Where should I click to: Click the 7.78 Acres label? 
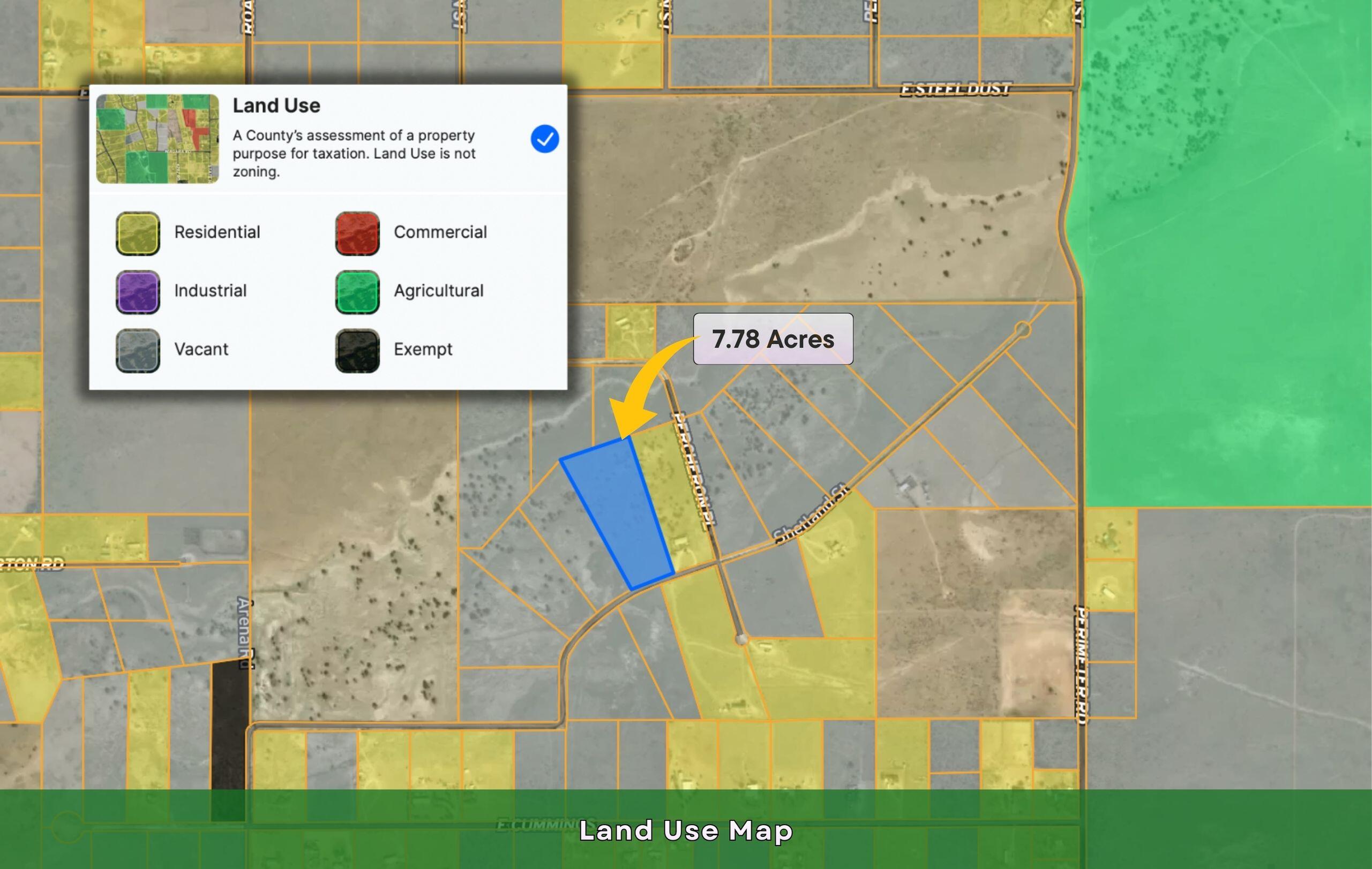point(773,339)
